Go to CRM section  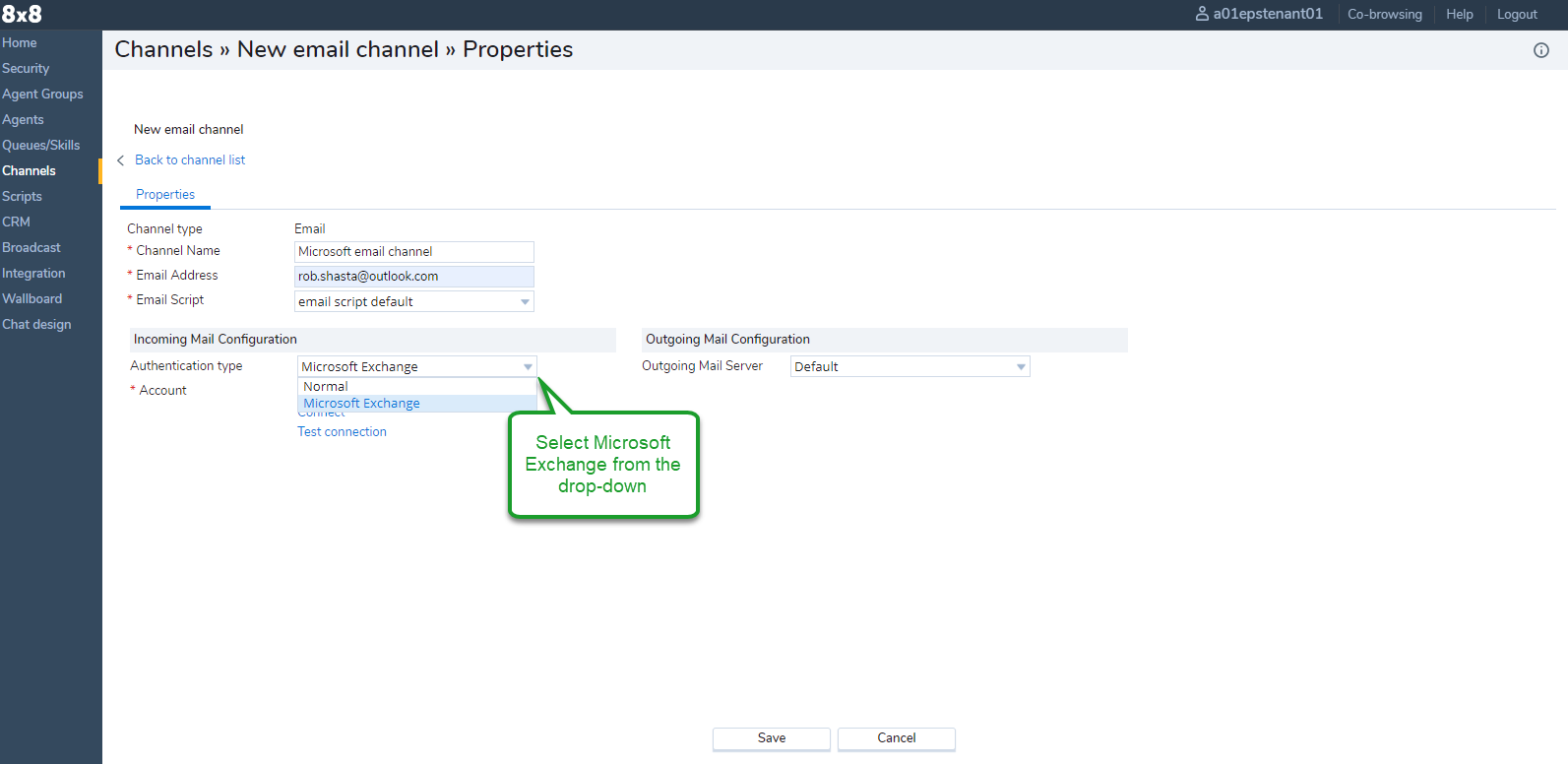[16, 223]
